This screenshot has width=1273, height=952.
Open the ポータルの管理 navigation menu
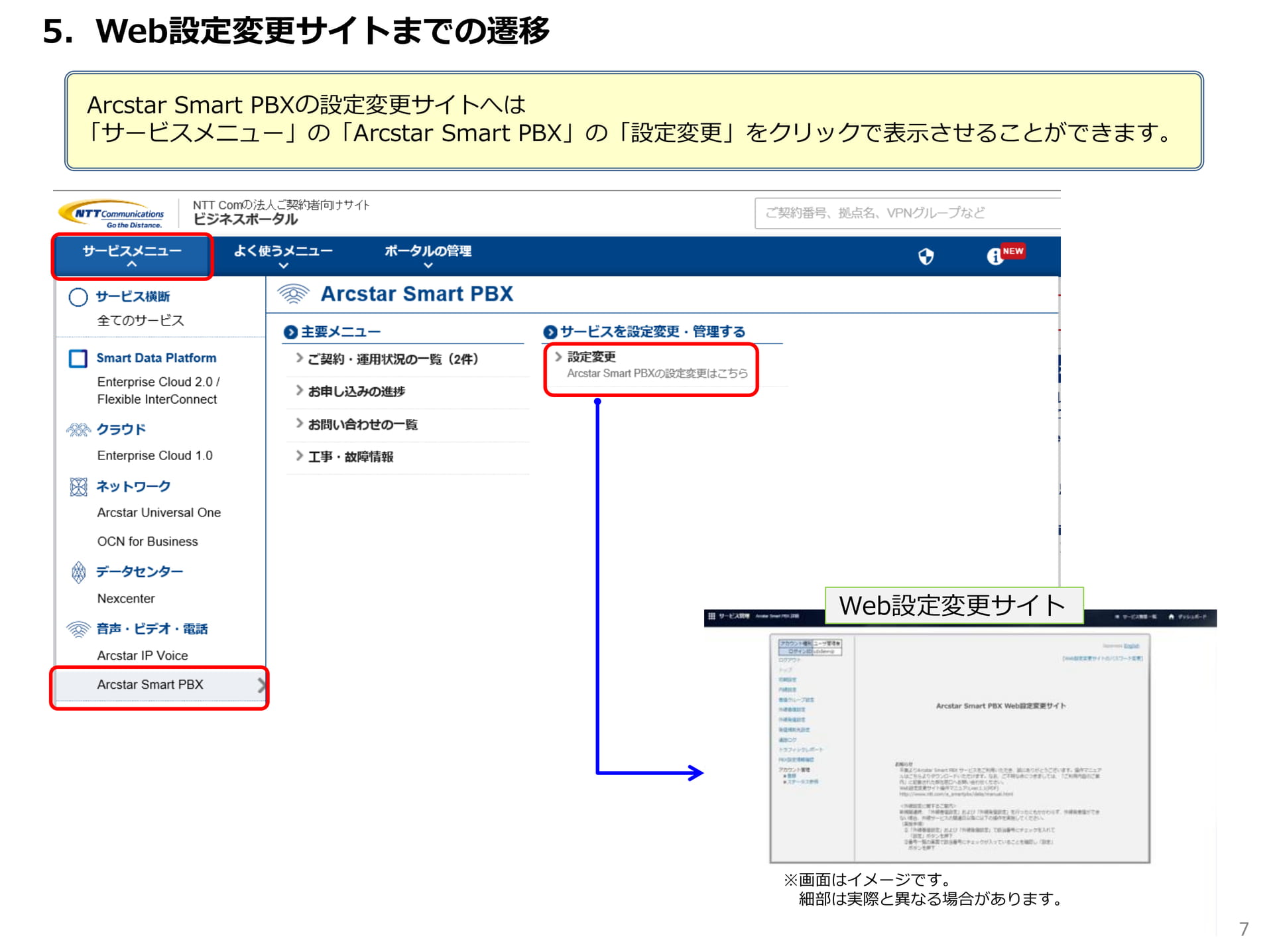coord(428,256)
